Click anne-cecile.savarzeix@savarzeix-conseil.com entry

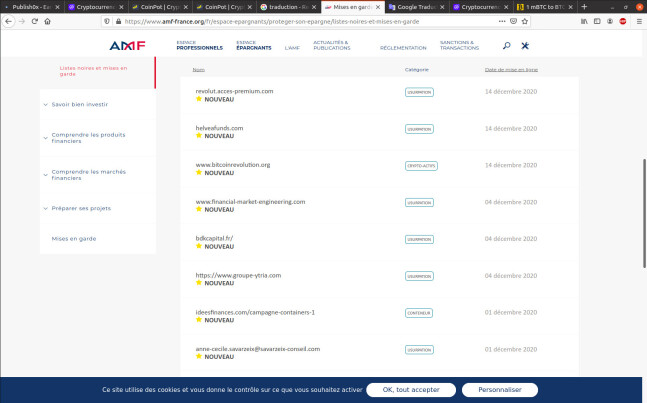(x=257, y=349)
